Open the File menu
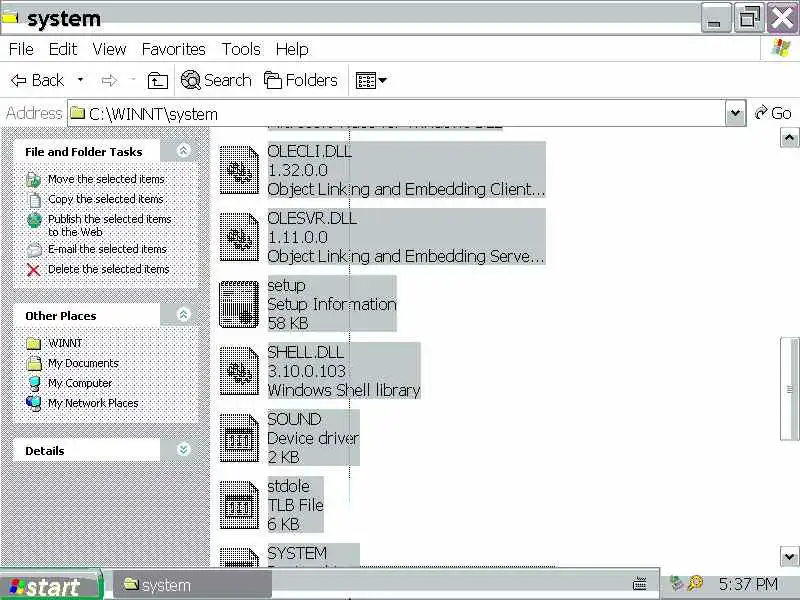Screen dimensions: 800x600 click(x=21, y=49)
